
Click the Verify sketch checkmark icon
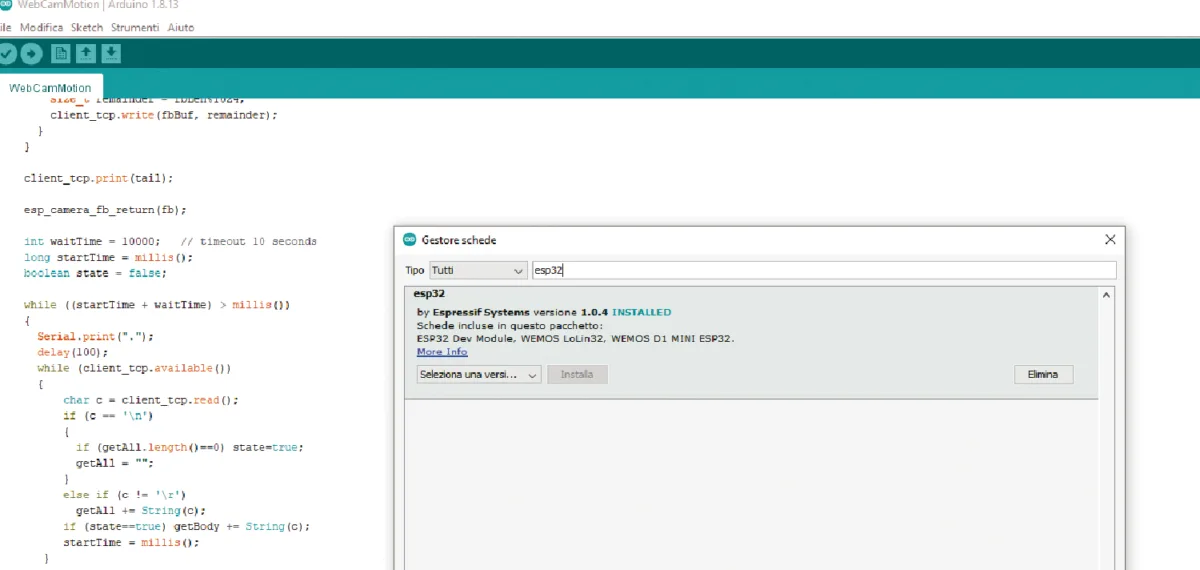6,53
